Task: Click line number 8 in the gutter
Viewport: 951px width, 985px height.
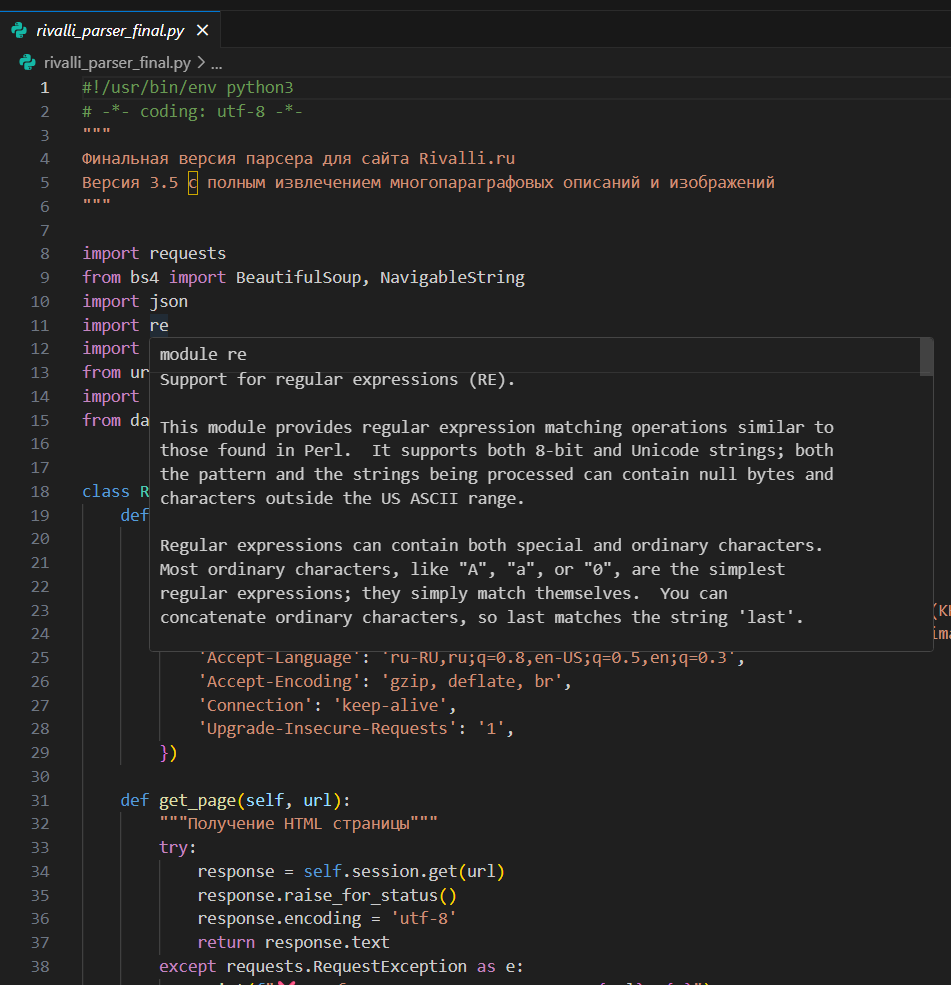Action: (x=44, y=253)
